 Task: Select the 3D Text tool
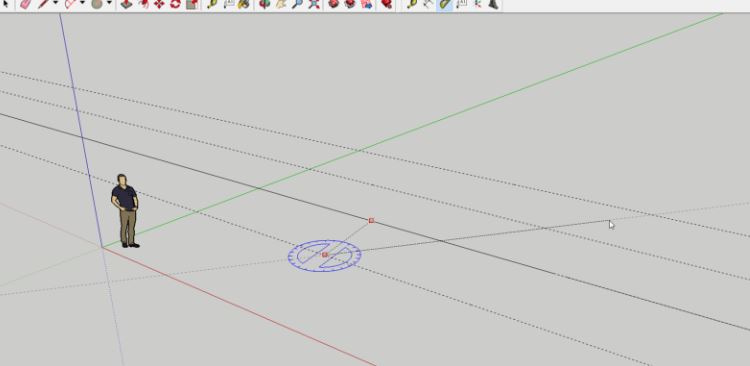pos(494,5)
